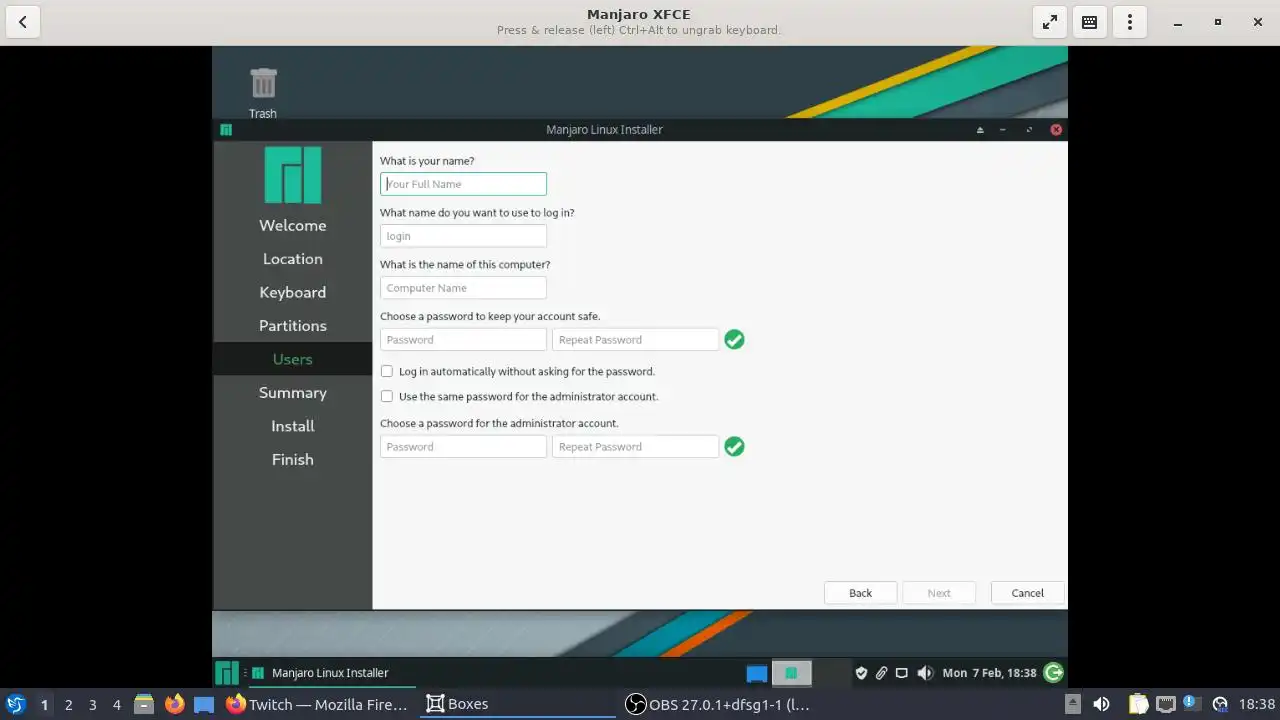Click the paperclip clipboard icon in guest tray
Screen dimensions: 1280x720
[x=881, y=673]
